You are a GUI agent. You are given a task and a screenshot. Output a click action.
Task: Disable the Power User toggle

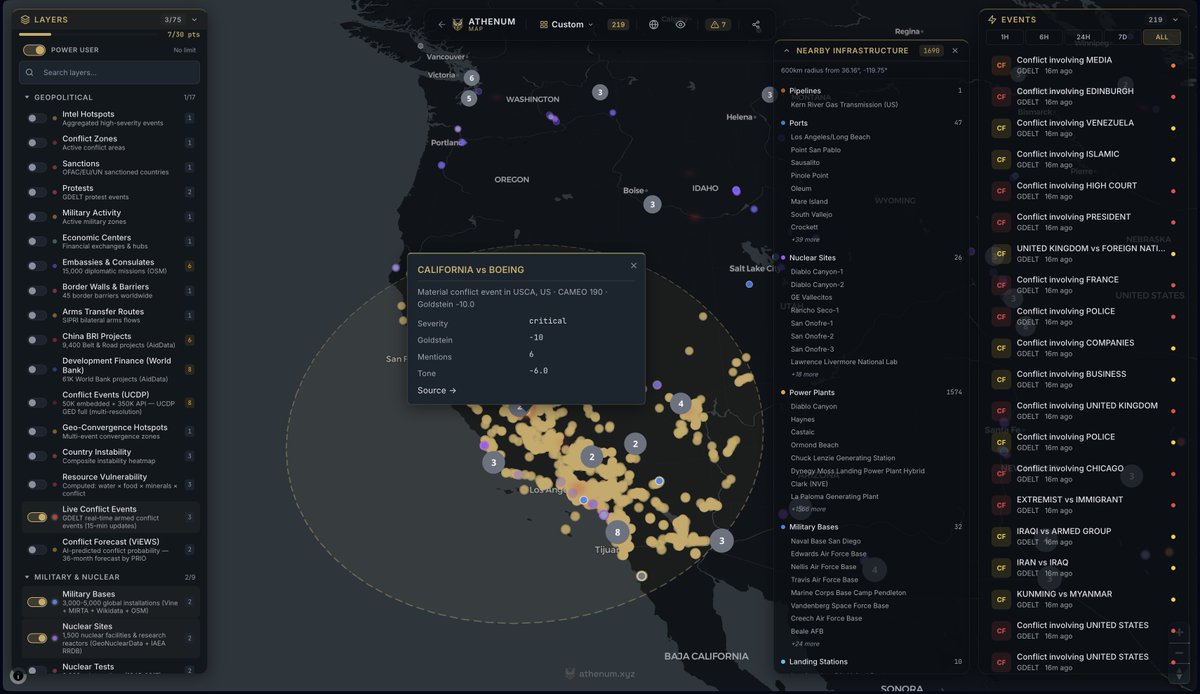tap(35, 50)
